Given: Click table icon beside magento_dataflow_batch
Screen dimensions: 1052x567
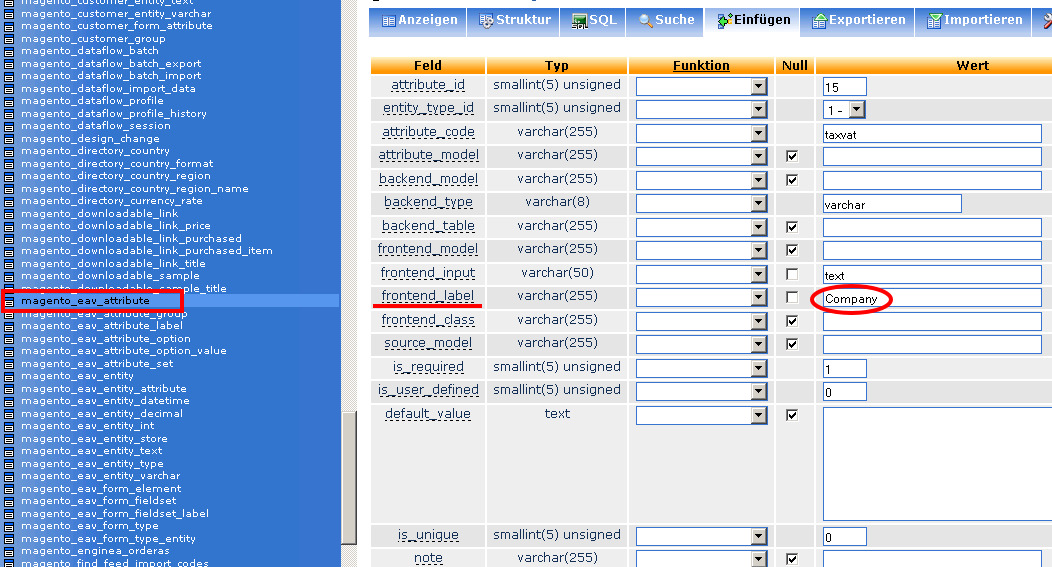Looking at the screenshot, I should pyautogui.click(x=9, y=52).
